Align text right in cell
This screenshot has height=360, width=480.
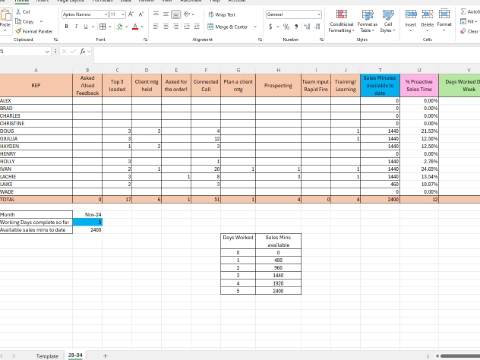[176, 26]
